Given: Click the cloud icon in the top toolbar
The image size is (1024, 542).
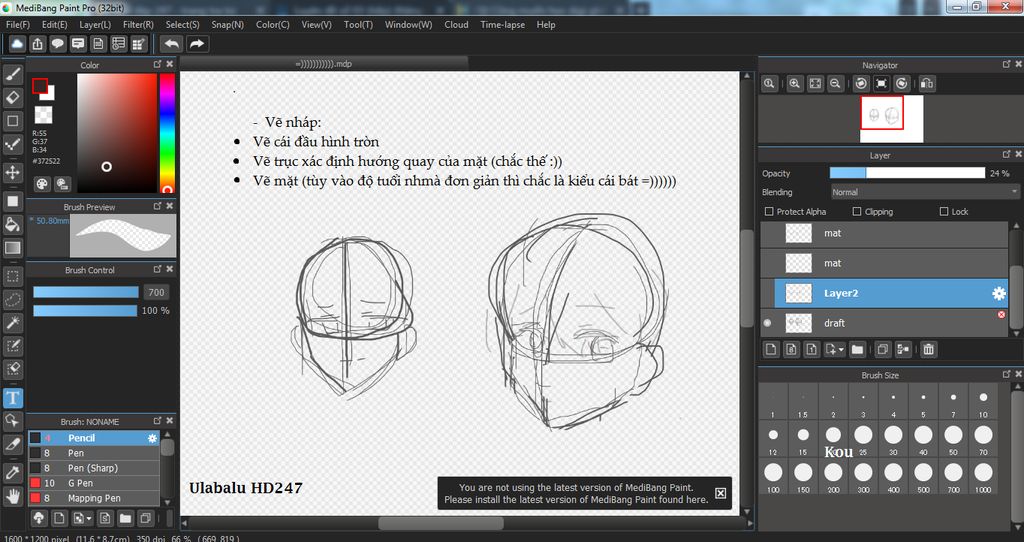Looking at the screenshot, I should 17,44.
